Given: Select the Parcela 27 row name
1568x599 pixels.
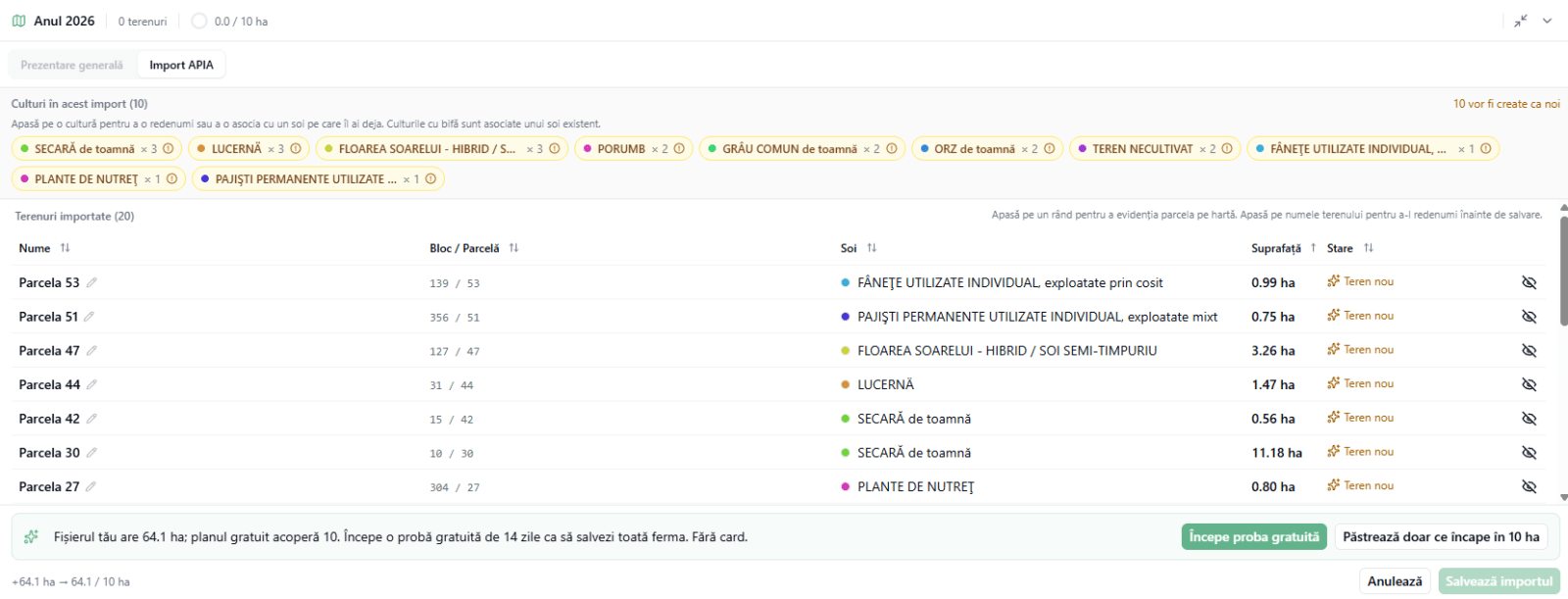Looking at the screenshot, I should click(49, 486).
